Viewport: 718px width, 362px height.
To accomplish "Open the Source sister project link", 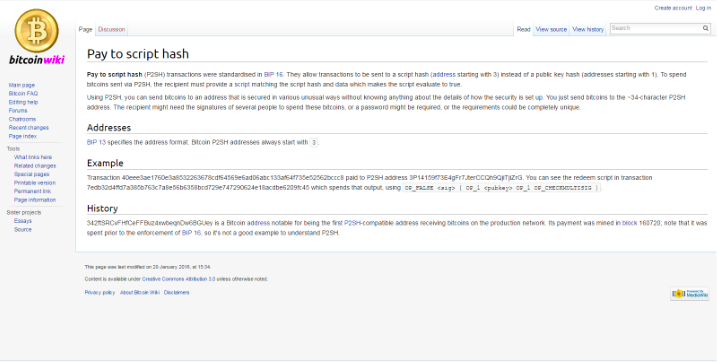I will pos(23,230).
